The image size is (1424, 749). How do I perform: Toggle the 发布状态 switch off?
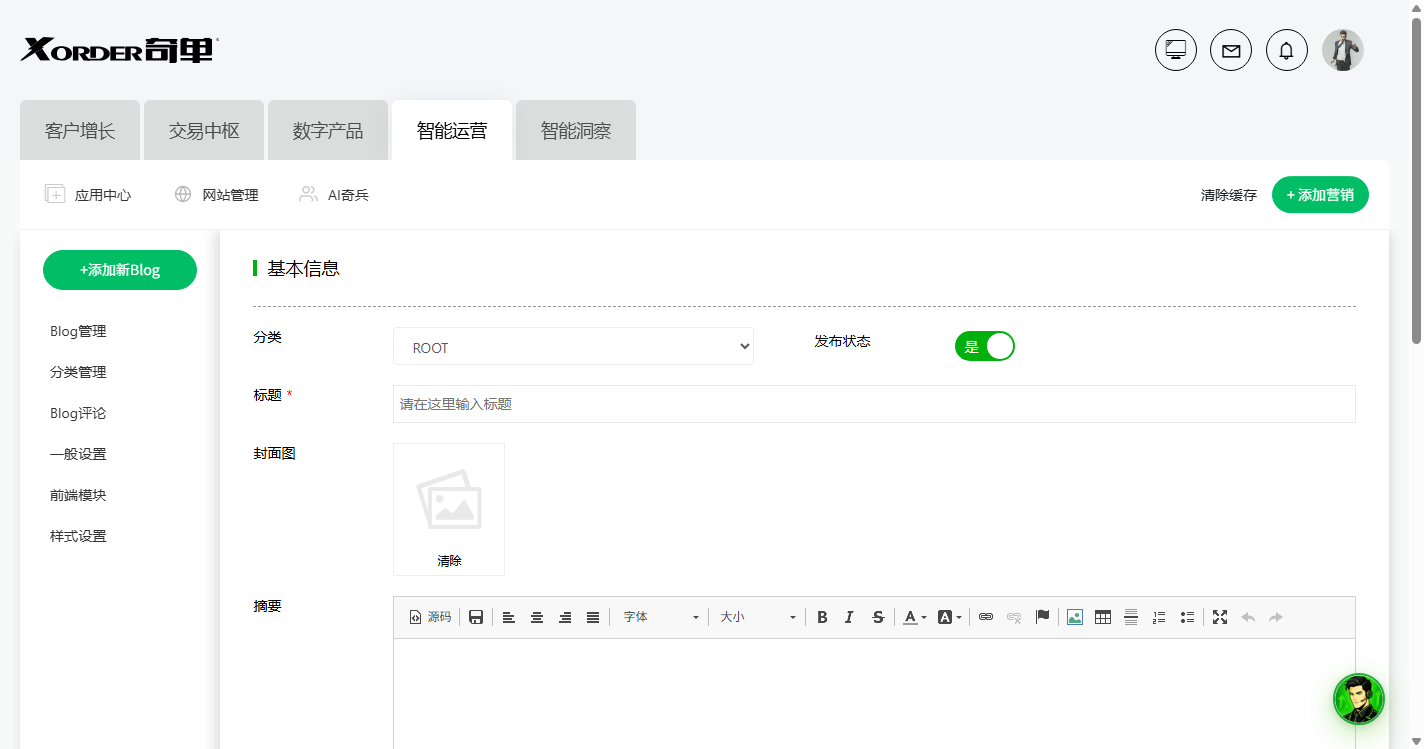pyautogui.click(x=985, y=346)
